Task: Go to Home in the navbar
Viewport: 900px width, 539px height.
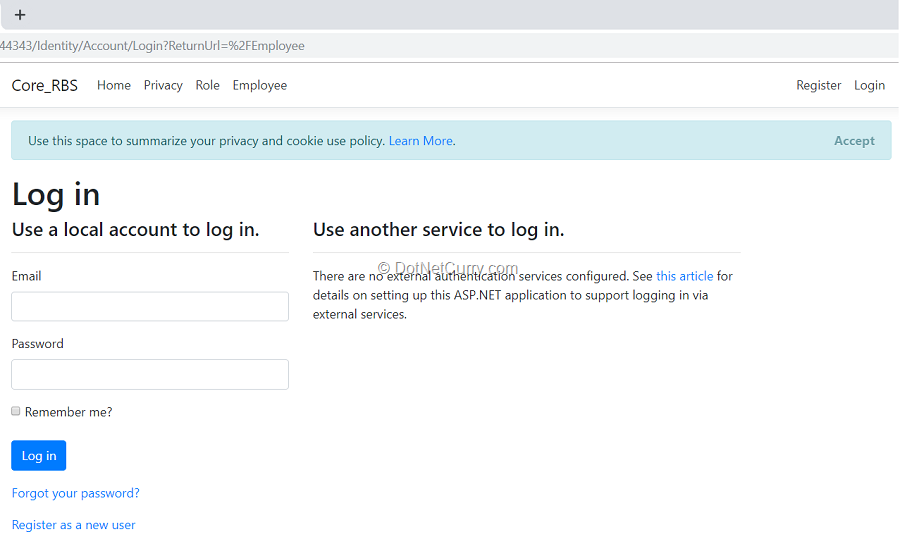Action: point(114,86)
